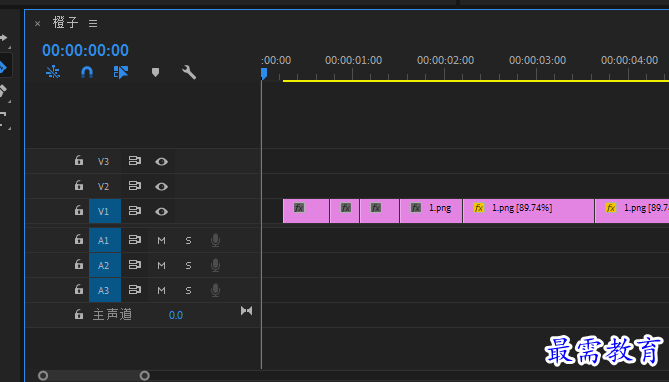The height and width of the screenshot is (382, 669).
Task: Mute track A1
Action: [161, 241]
